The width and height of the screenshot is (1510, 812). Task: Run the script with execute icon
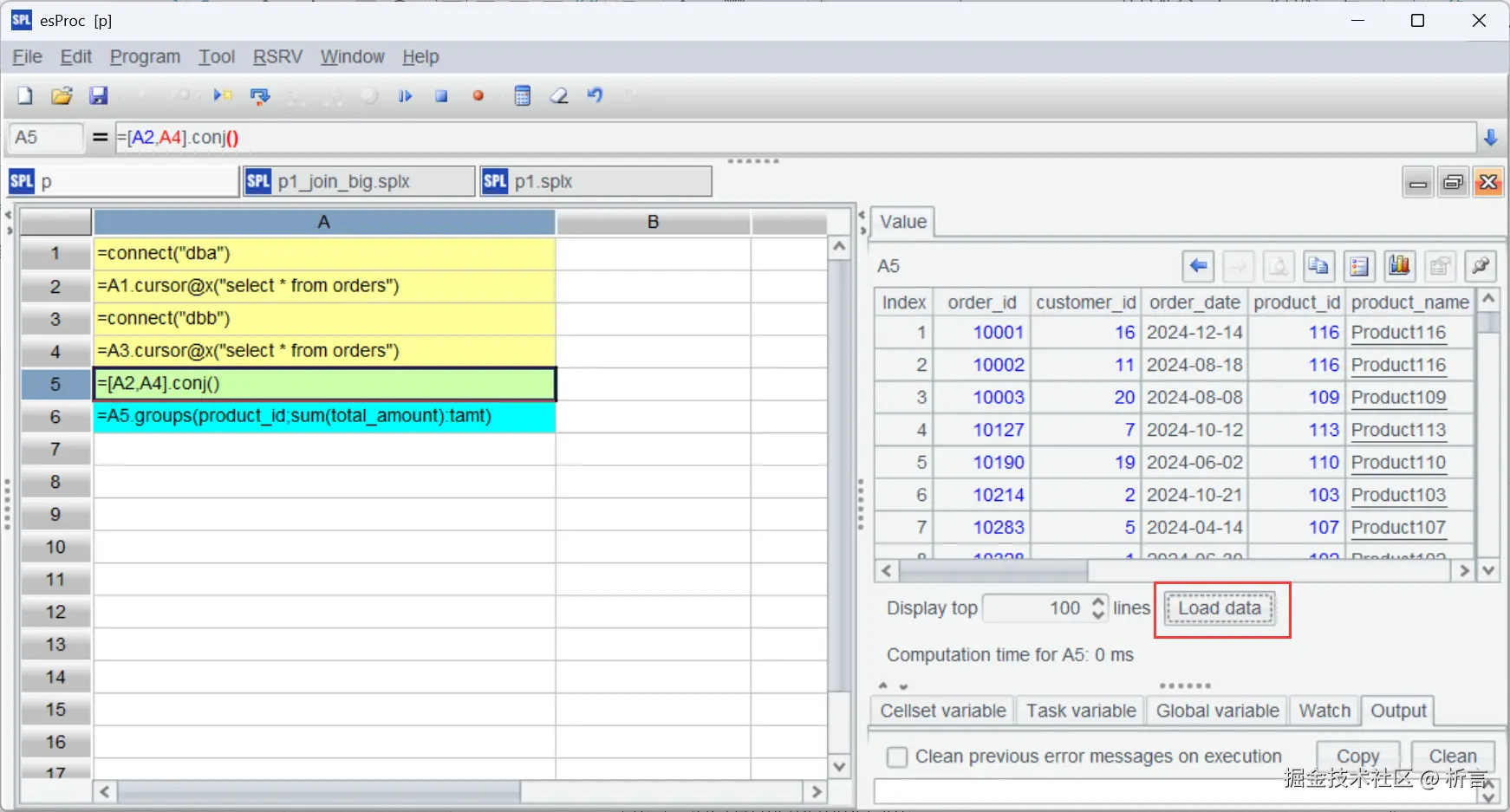tap(223, 95)
